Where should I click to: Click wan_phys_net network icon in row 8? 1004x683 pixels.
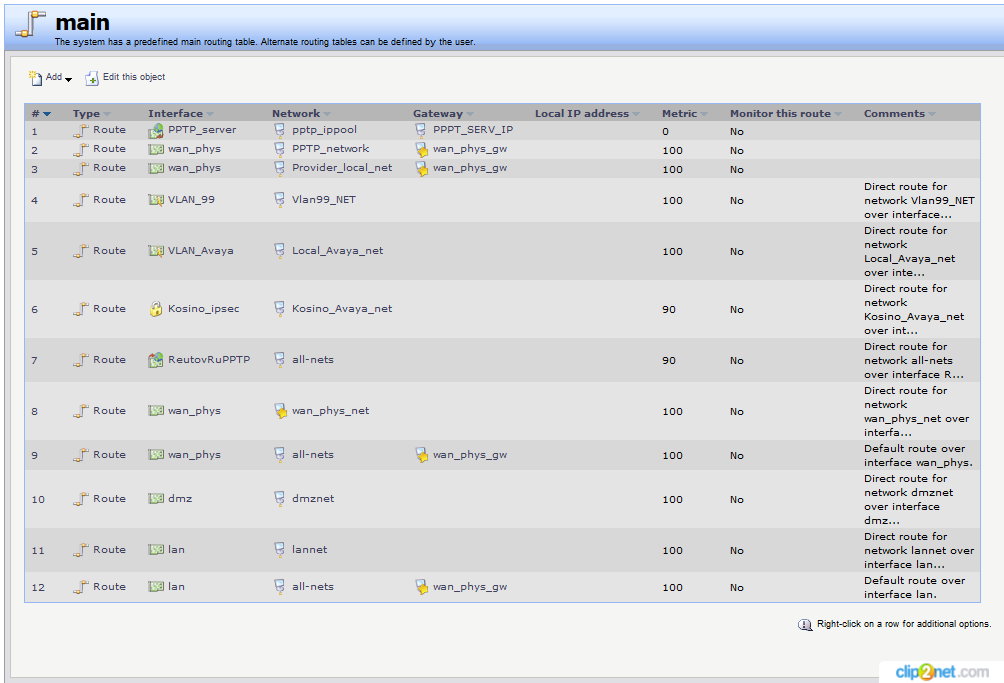(x=280, y=411)
